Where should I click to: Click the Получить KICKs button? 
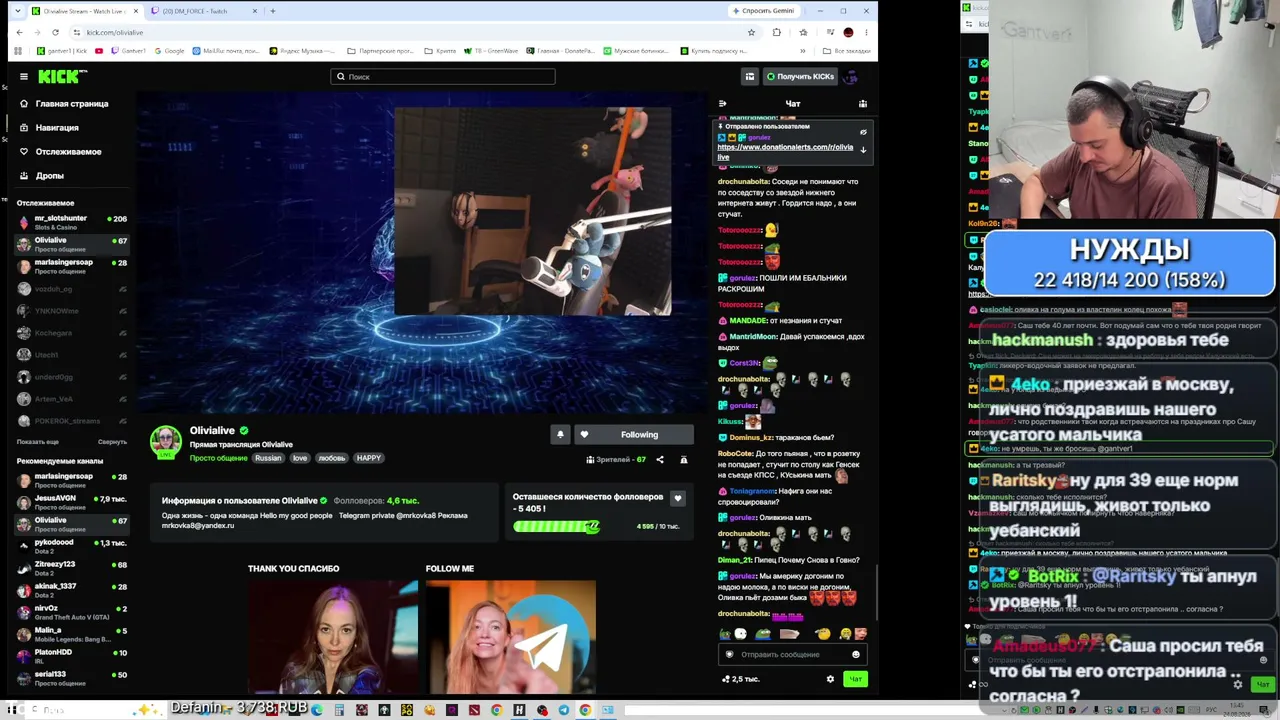click(799, 76)
